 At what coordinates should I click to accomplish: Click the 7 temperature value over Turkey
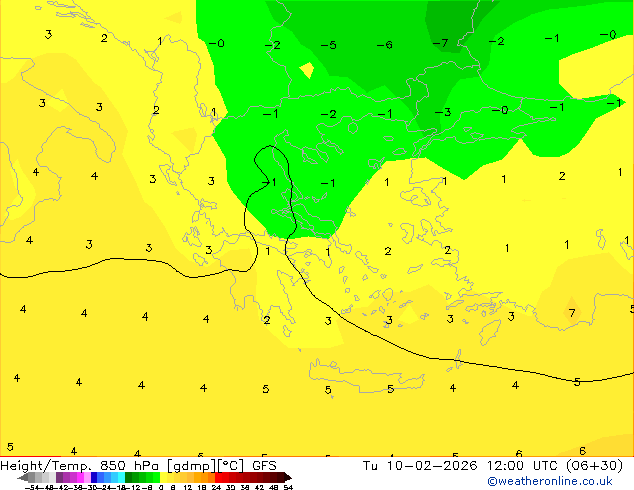click(x=572, y=313)
